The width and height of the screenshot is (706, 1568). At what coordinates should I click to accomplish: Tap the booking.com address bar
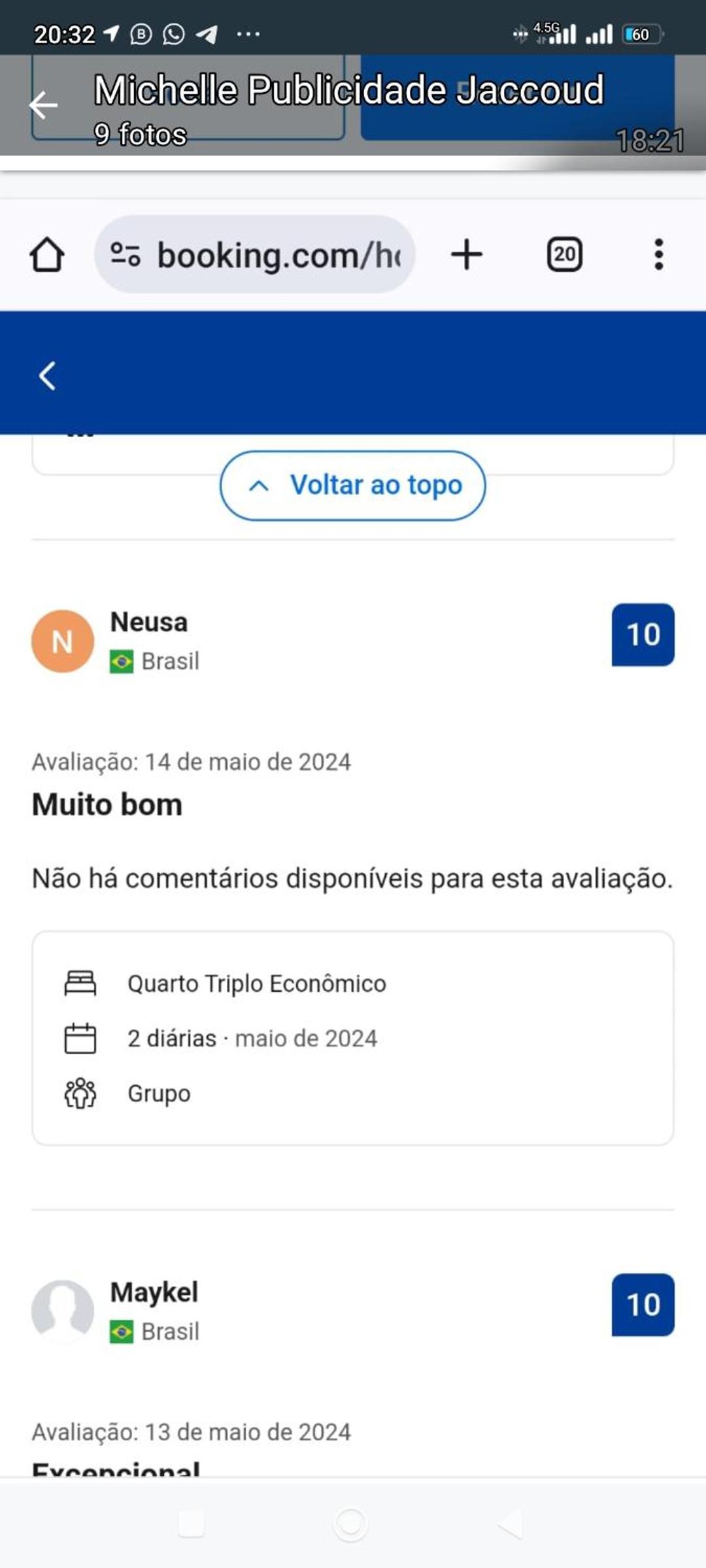pos(278,254)
